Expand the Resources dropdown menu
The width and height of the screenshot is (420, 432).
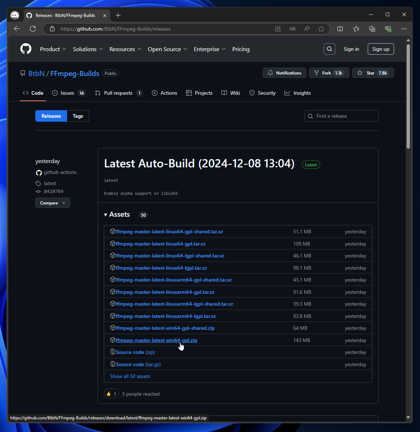tap(125, 49)
